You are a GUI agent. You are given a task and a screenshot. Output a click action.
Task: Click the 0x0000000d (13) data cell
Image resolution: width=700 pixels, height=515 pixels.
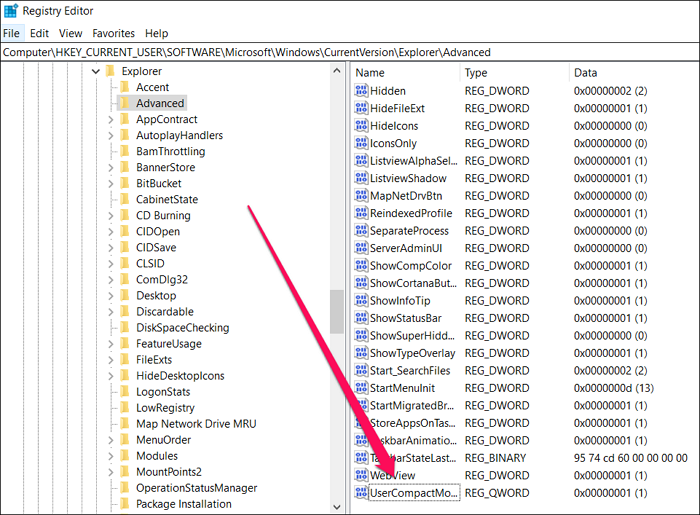point(614,388)
